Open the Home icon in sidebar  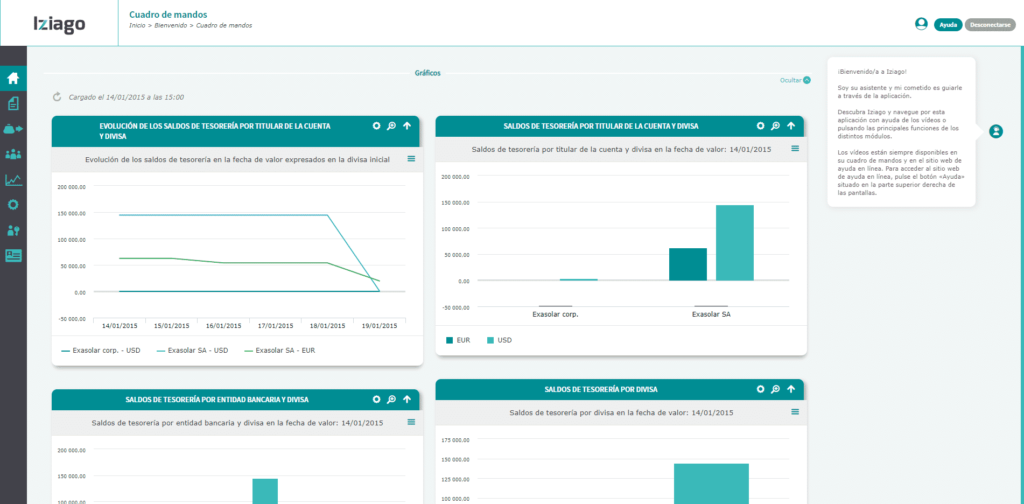coord(13,79)
